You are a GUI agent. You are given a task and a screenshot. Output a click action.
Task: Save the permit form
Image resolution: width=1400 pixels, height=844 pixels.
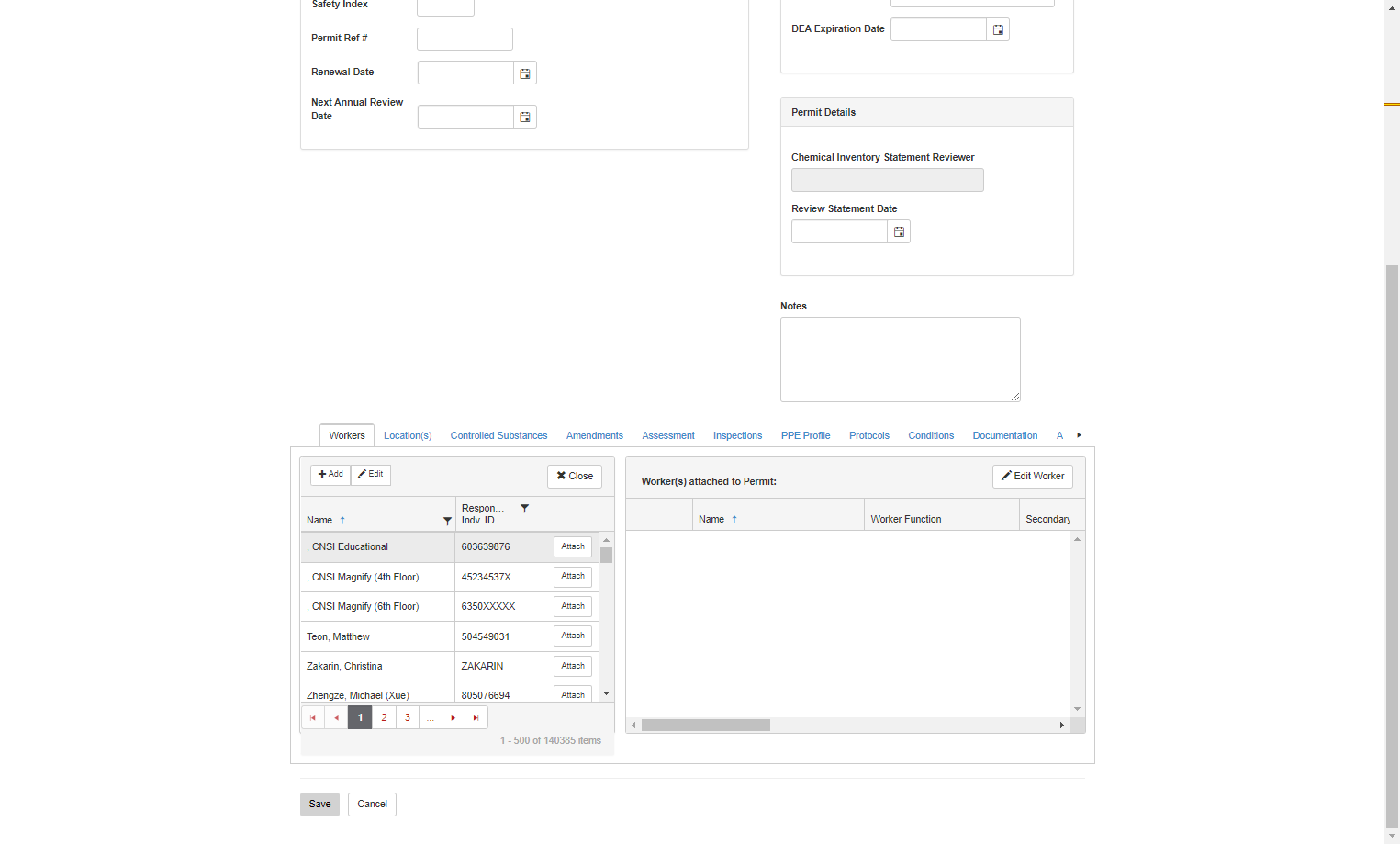click(x=319, y=805)
